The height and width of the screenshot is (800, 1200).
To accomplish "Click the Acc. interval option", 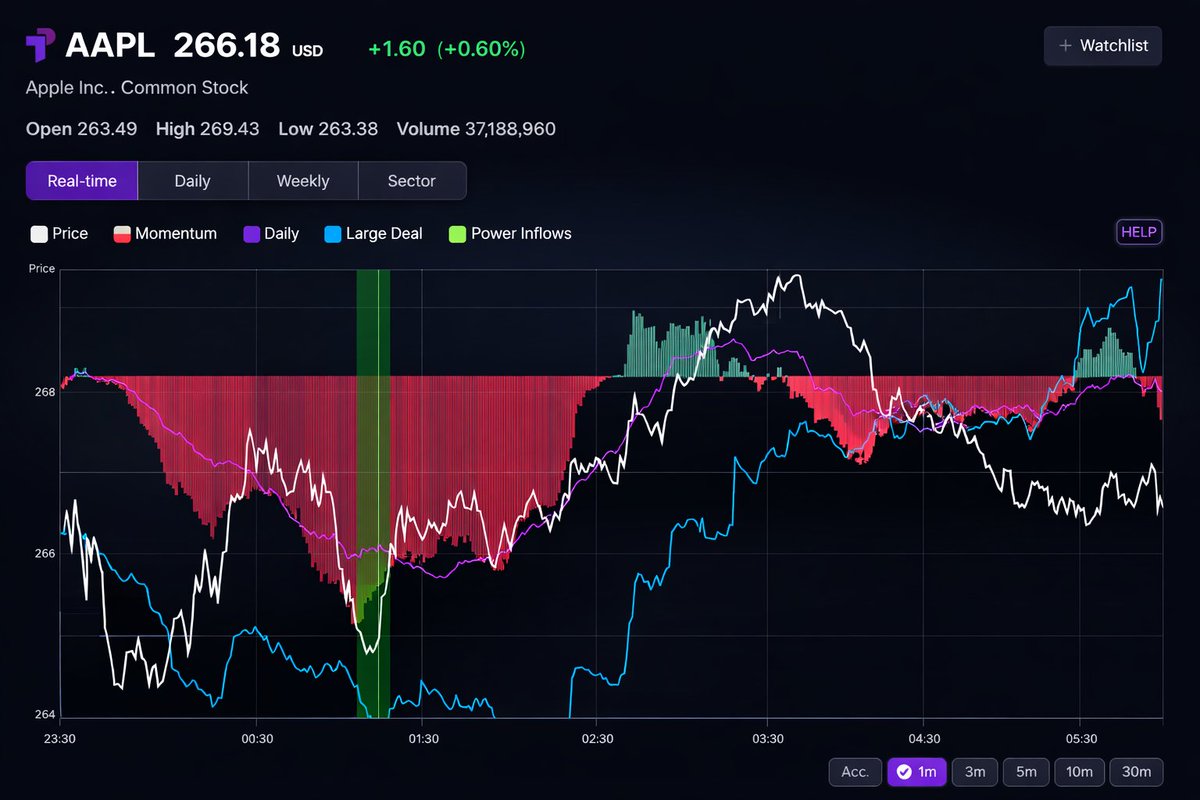I will [855, 771].
